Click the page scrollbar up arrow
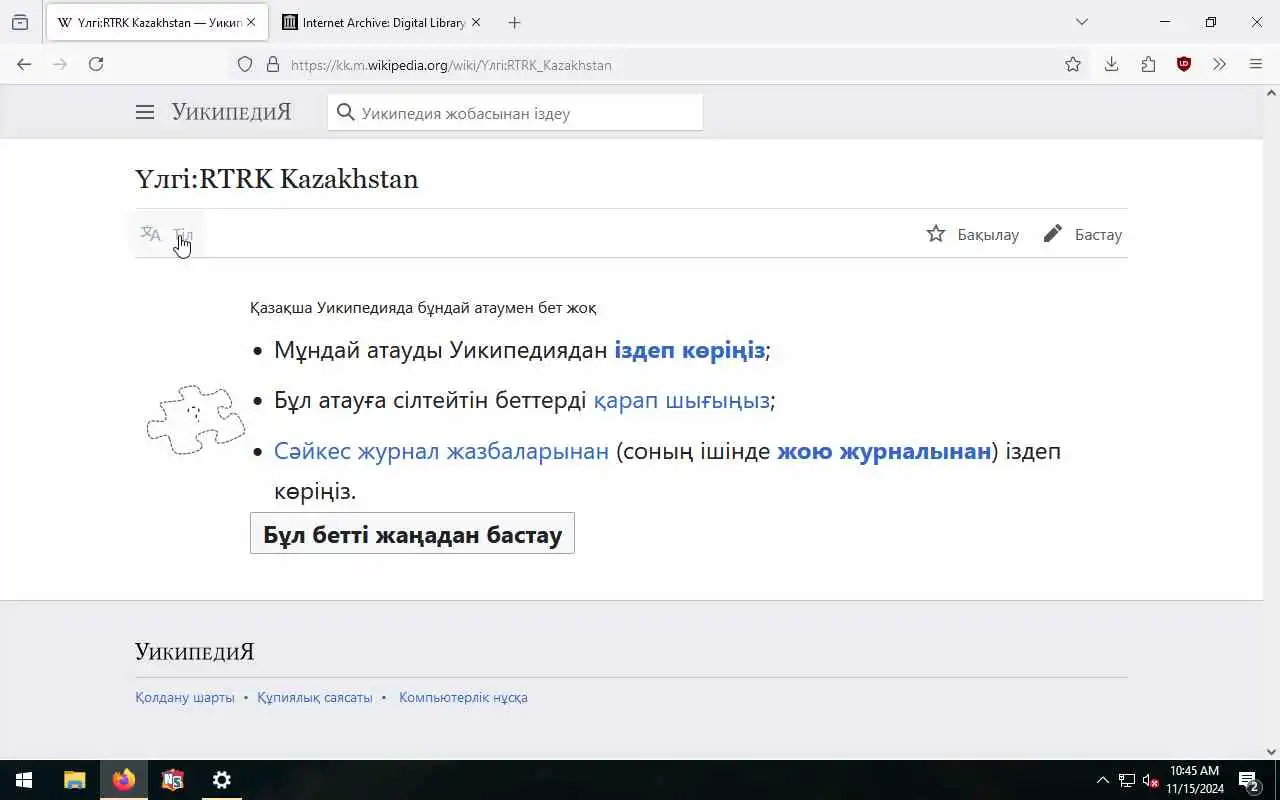Image resolution: width=1280 pixels, height=800 pixels. (1271, 93)
